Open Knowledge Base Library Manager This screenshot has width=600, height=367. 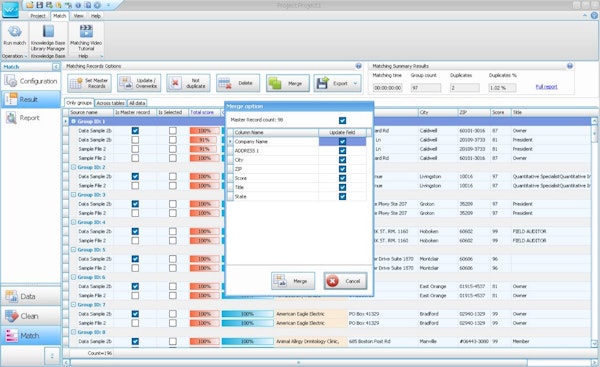tap(48, 38)
